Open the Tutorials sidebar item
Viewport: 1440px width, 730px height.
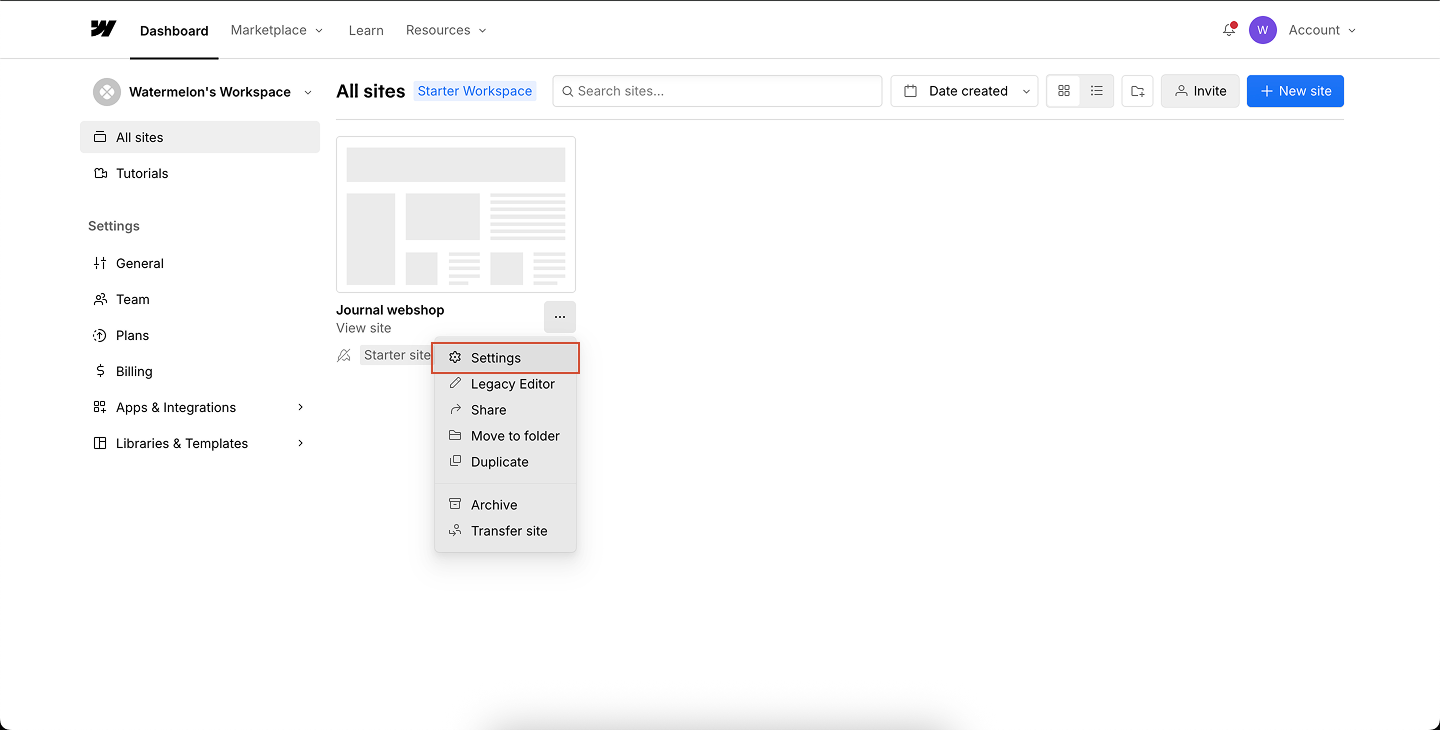click(200, 173)
